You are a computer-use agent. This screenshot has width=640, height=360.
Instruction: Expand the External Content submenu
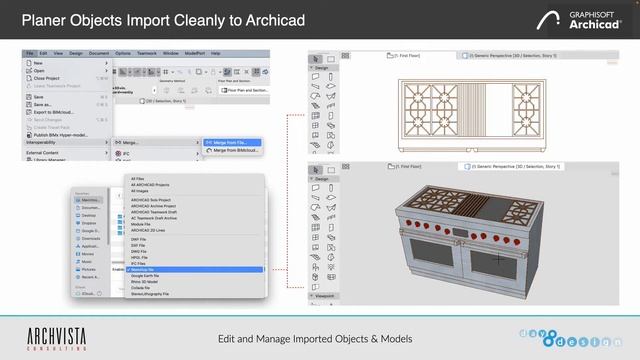[67, 153]
